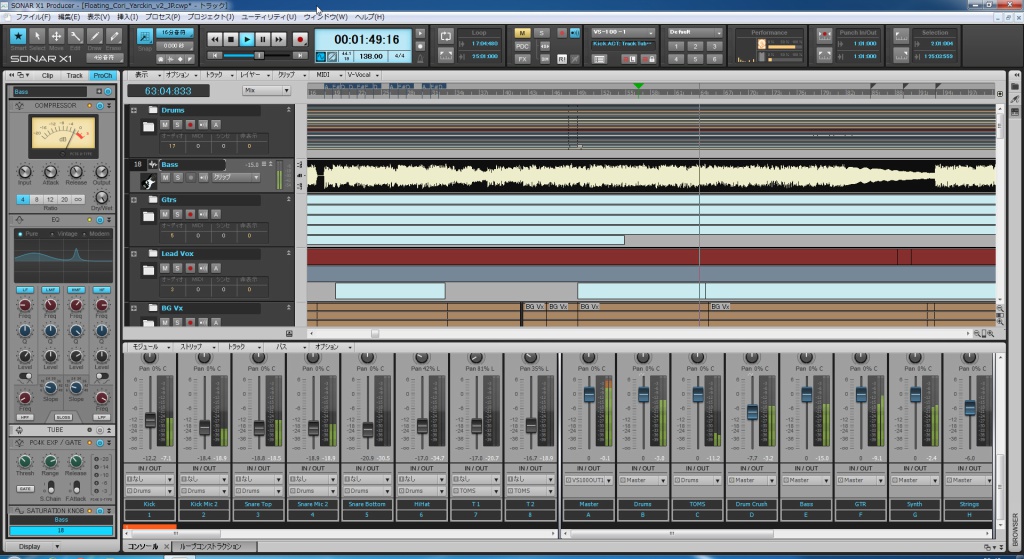Bypass all effects with FX button
This screenshot has height=559, width=1024.
tap(522, 59)
